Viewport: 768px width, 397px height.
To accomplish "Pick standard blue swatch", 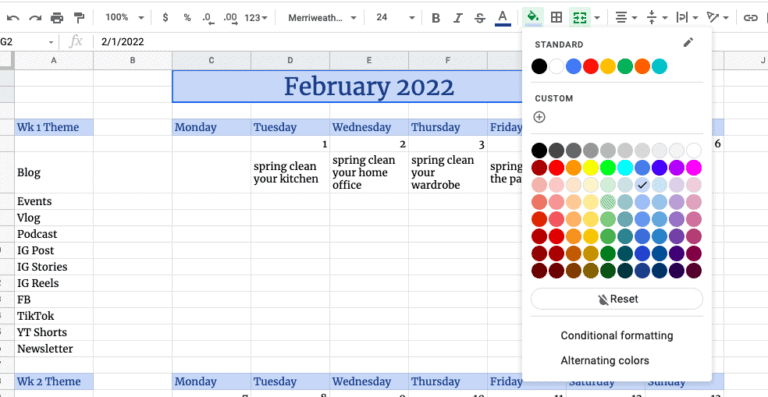I will [x=574, y=66].
